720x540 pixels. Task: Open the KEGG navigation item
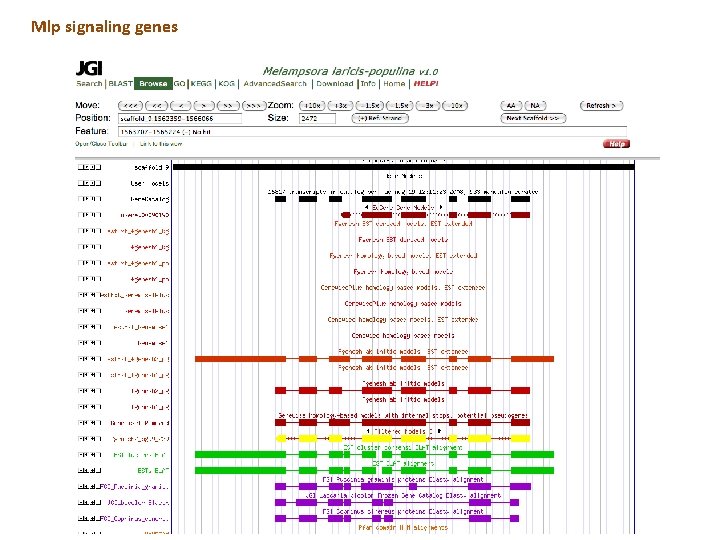coord(201,84)
